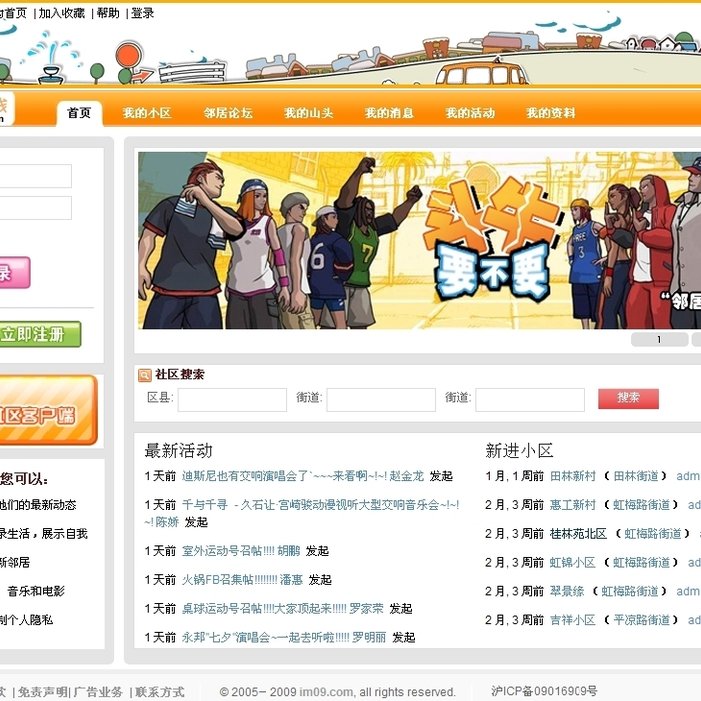Click user name 罗明丽
Image resolution: width=701 pixels, height=701 pixels.
point(369,637)
